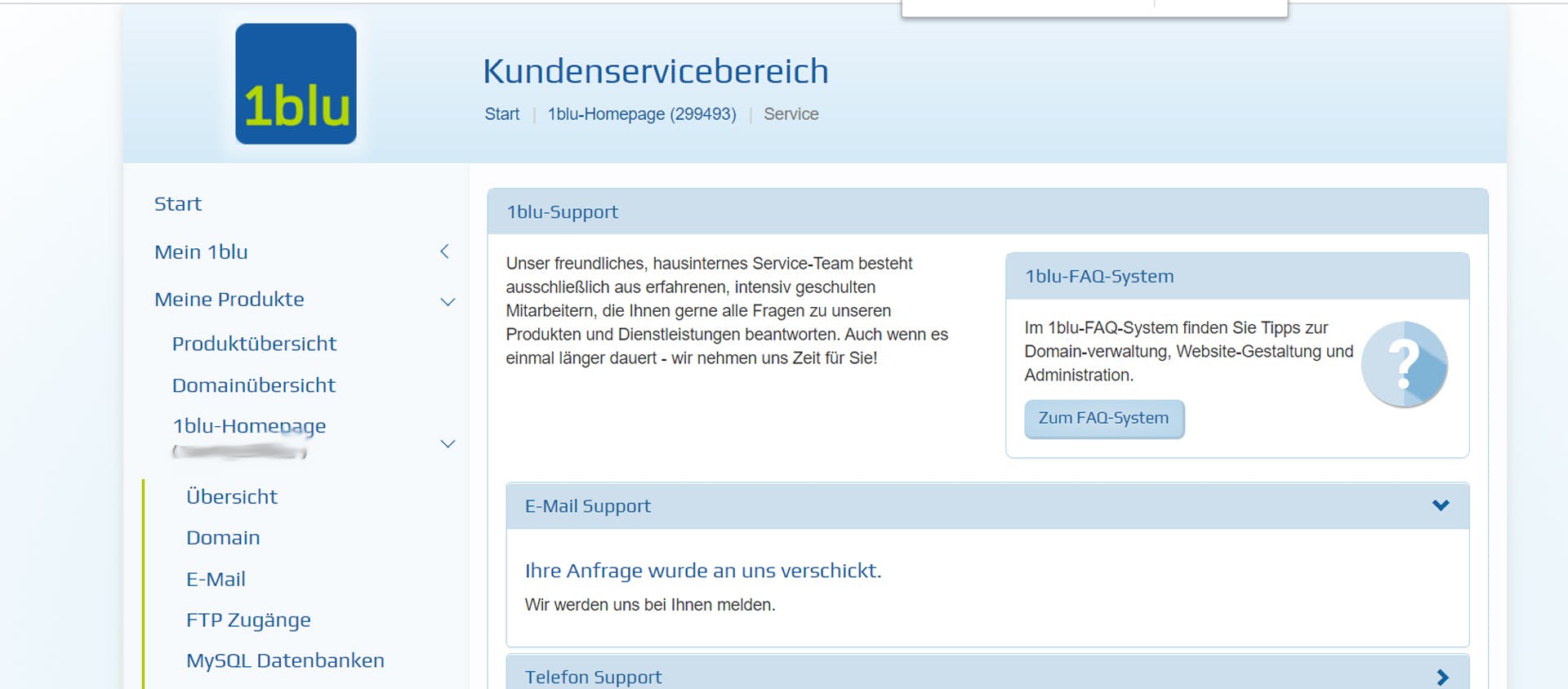Click the Zum FAQ-System button
Image resolution: width=1568 pixels, height=689 pixels.
coord(1104,419)
